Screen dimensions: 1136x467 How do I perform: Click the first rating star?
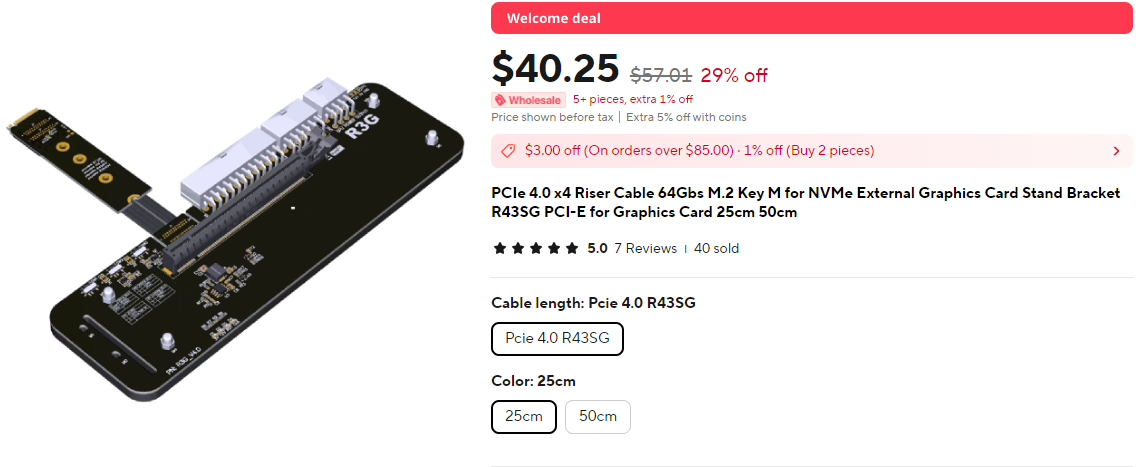(x=499, y=248)
